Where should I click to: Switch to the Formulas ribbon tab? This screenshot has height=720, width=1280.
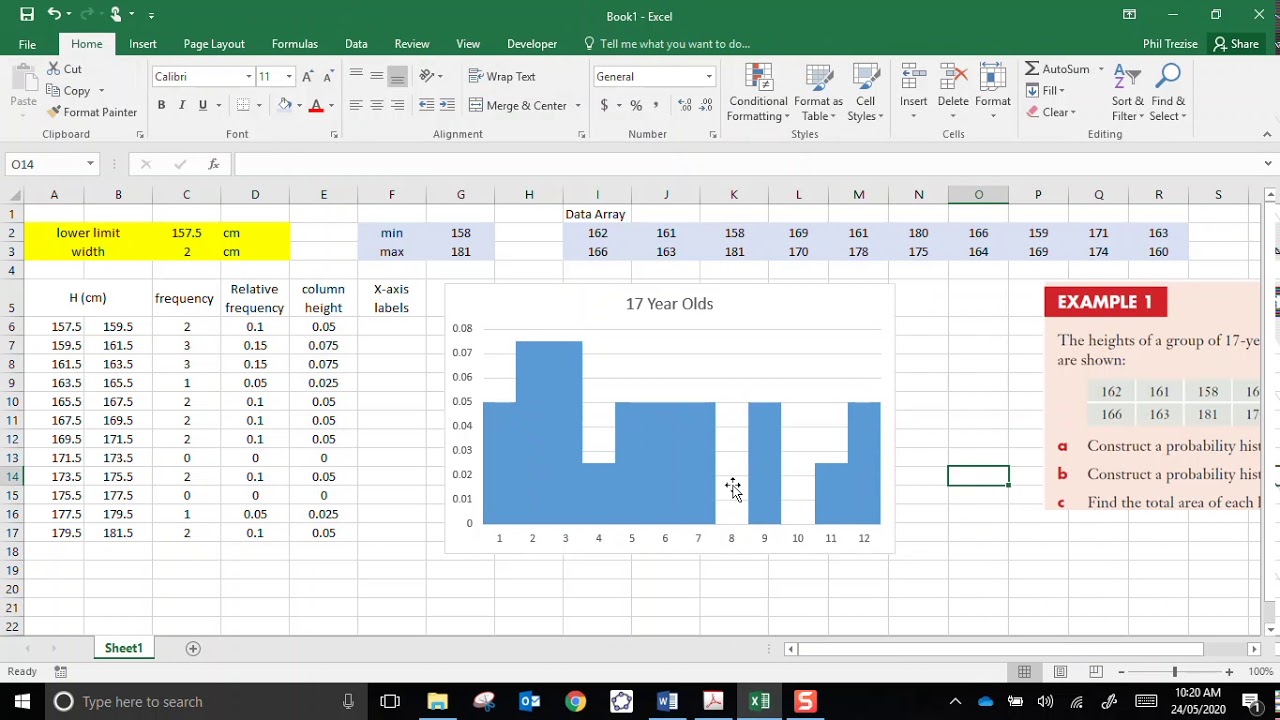pyautogui.click(x=294, y=44)
